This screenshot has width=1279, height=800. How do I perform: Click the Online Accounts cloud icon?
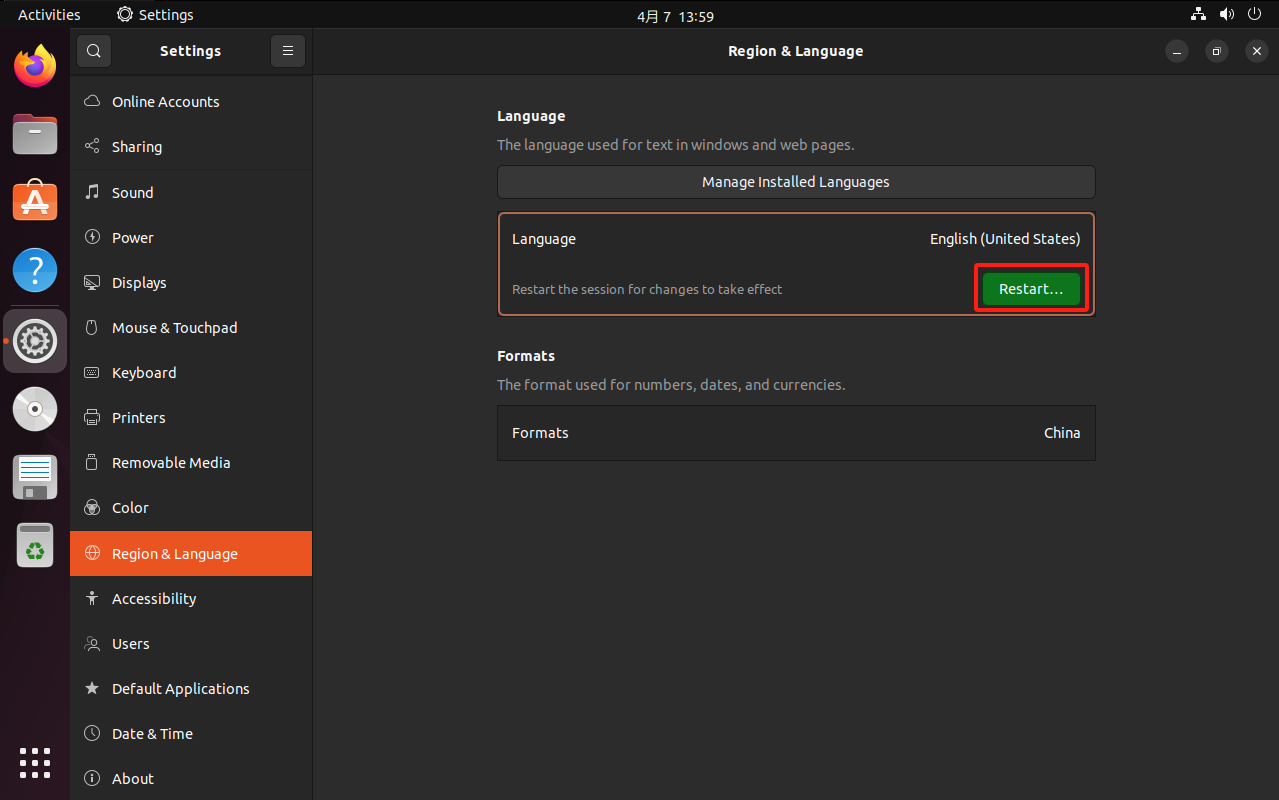coord(92,101)
